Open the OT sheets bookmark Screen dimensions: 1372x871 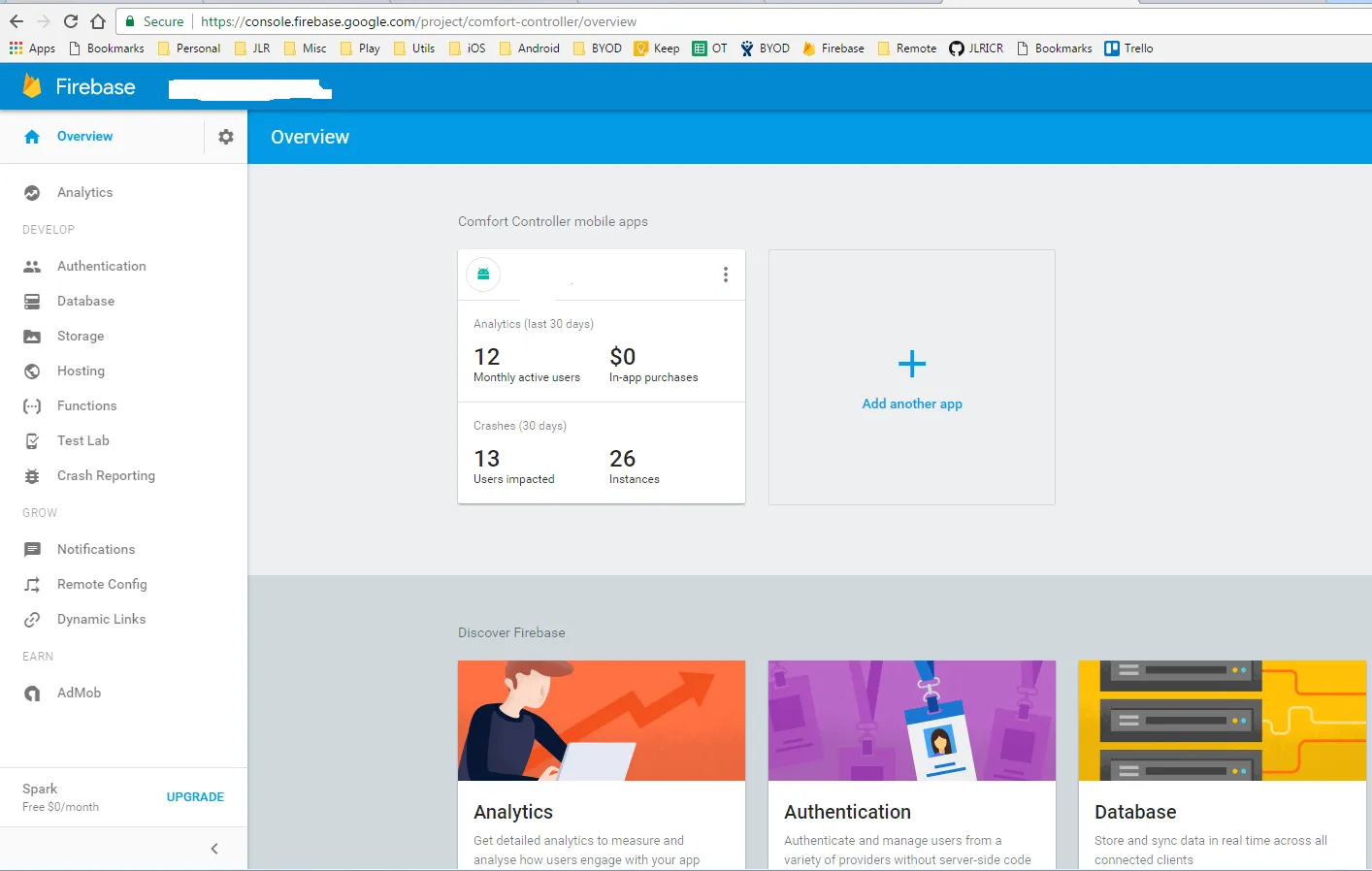(709, 48)
